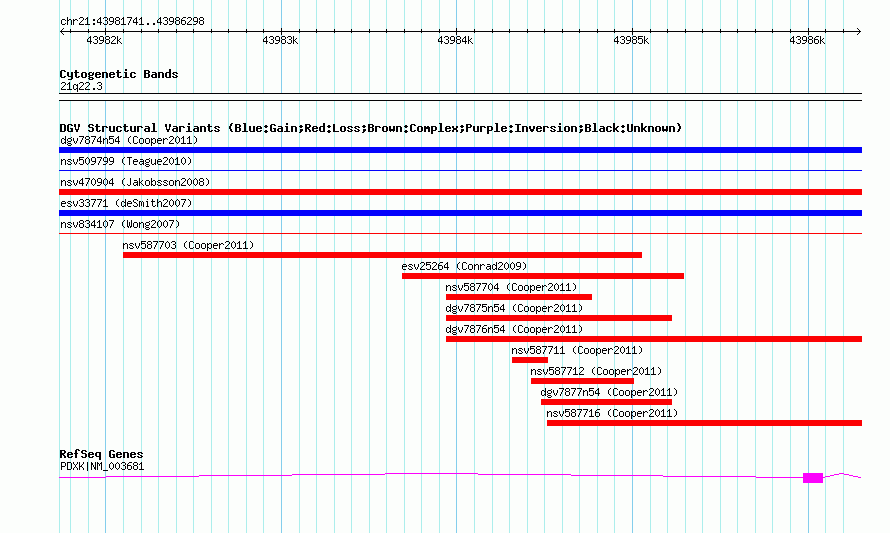Select the esv25264 (Conrad2009) label
The image size is (890, 533).
tap(464, 266)
